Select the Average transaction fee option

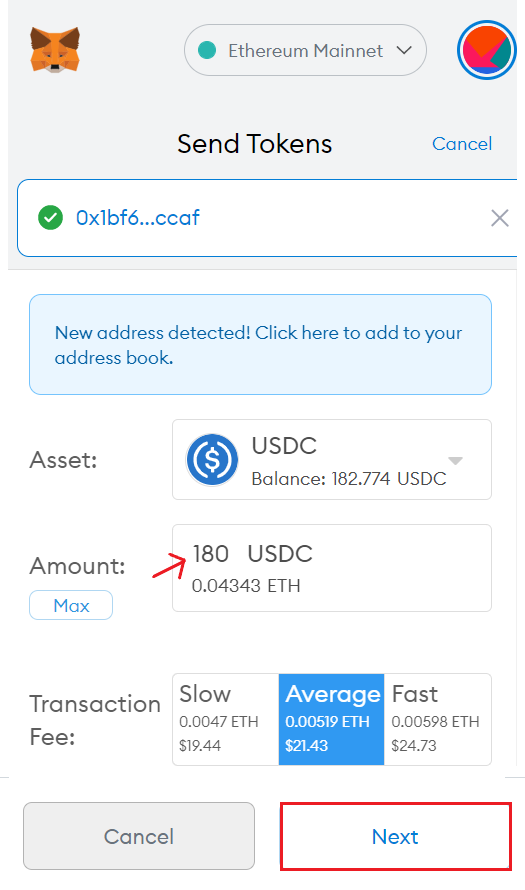click(x=331, y=719)
